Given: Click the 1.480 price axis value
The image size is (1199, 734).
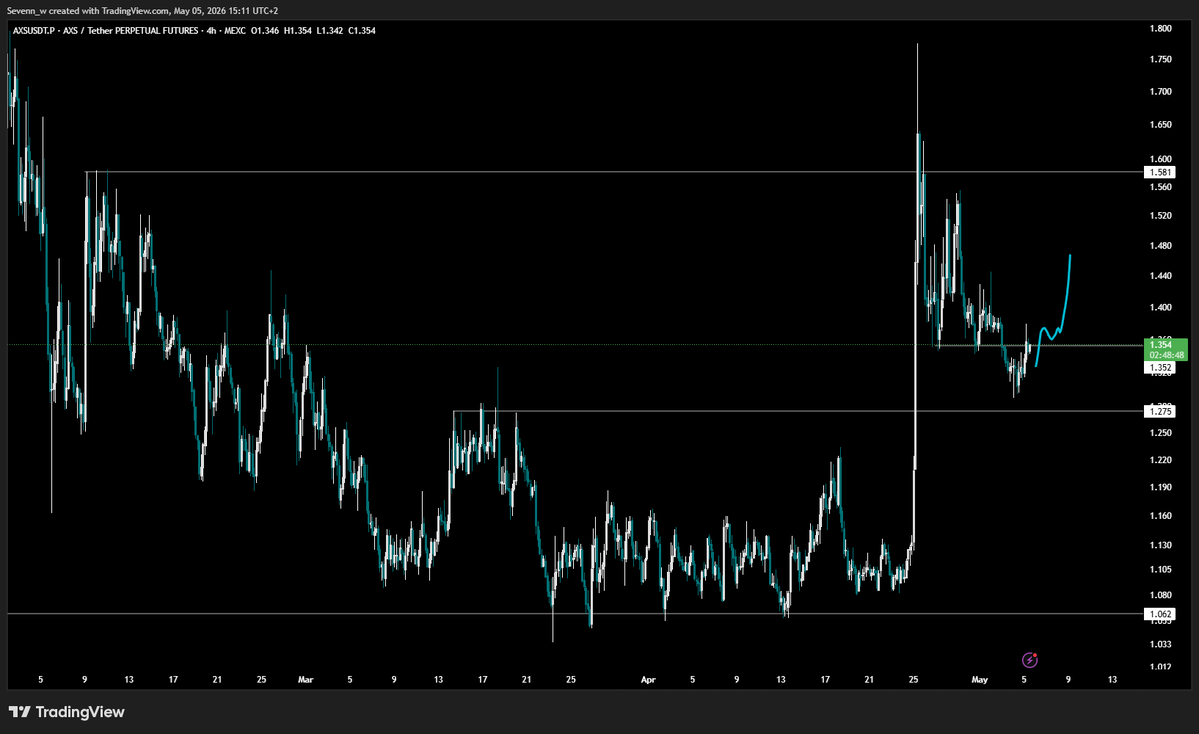Looking at the screenshot, I should [x=1160, y=245].
